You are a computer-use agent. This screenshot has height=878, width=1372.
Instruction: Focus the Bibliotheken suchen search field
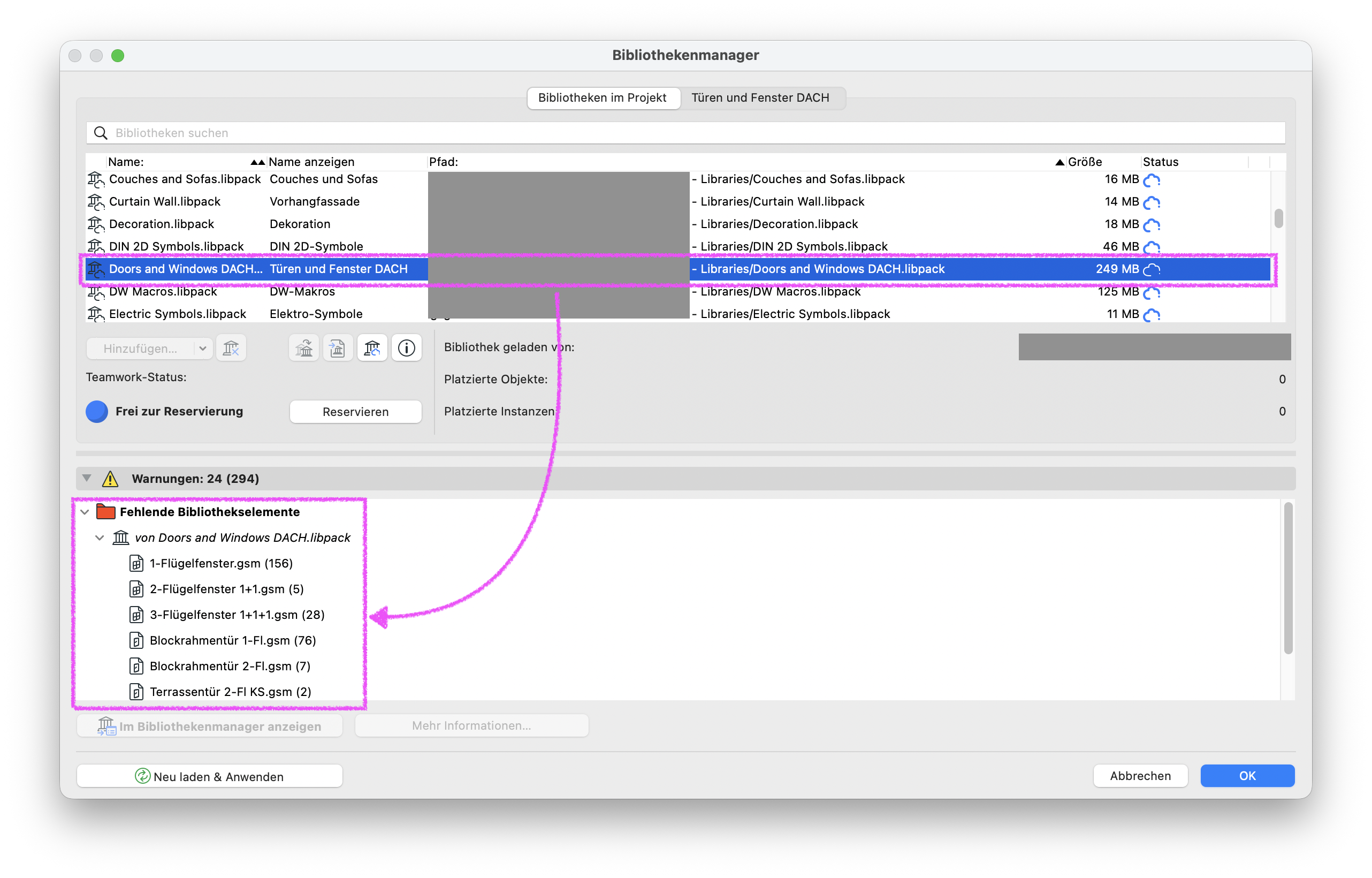pos(685,133)
